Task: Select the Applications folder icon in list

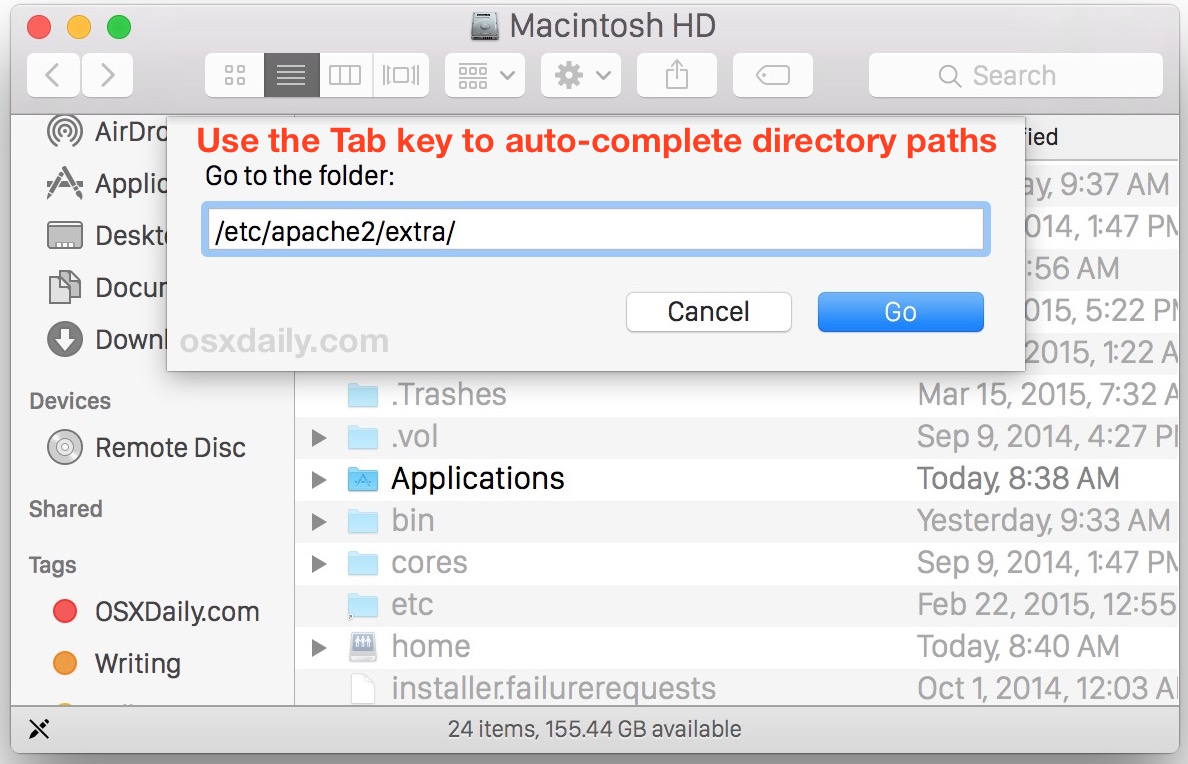Action: pos(363,479)
